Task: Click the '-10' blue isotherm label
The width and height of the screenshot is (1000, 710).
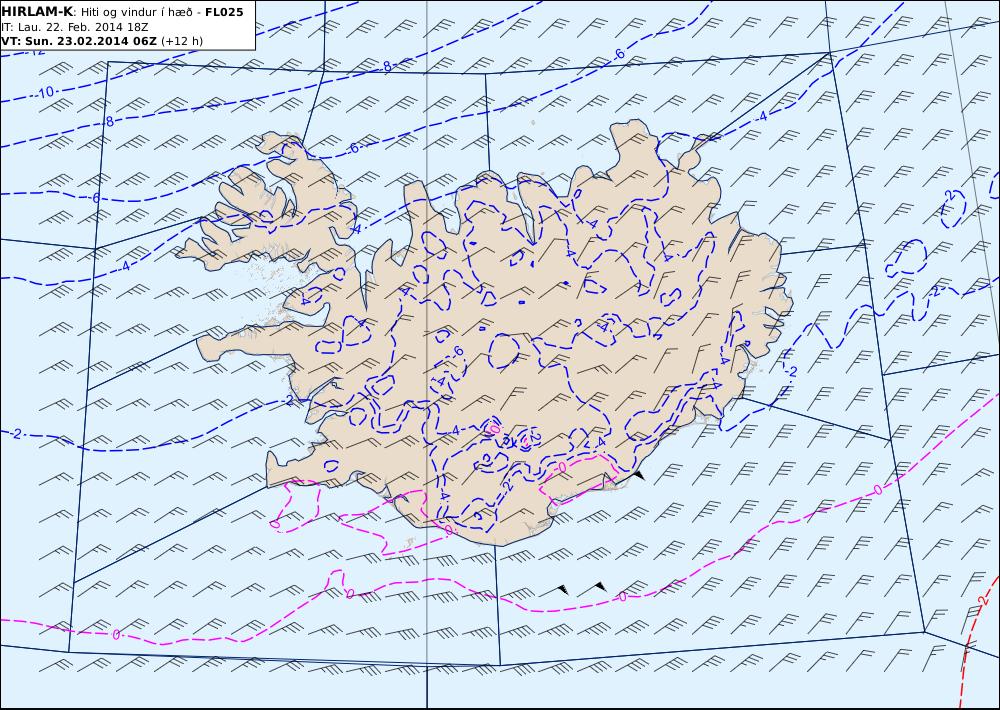Action: pyautogui.click(x=45, y=93)
